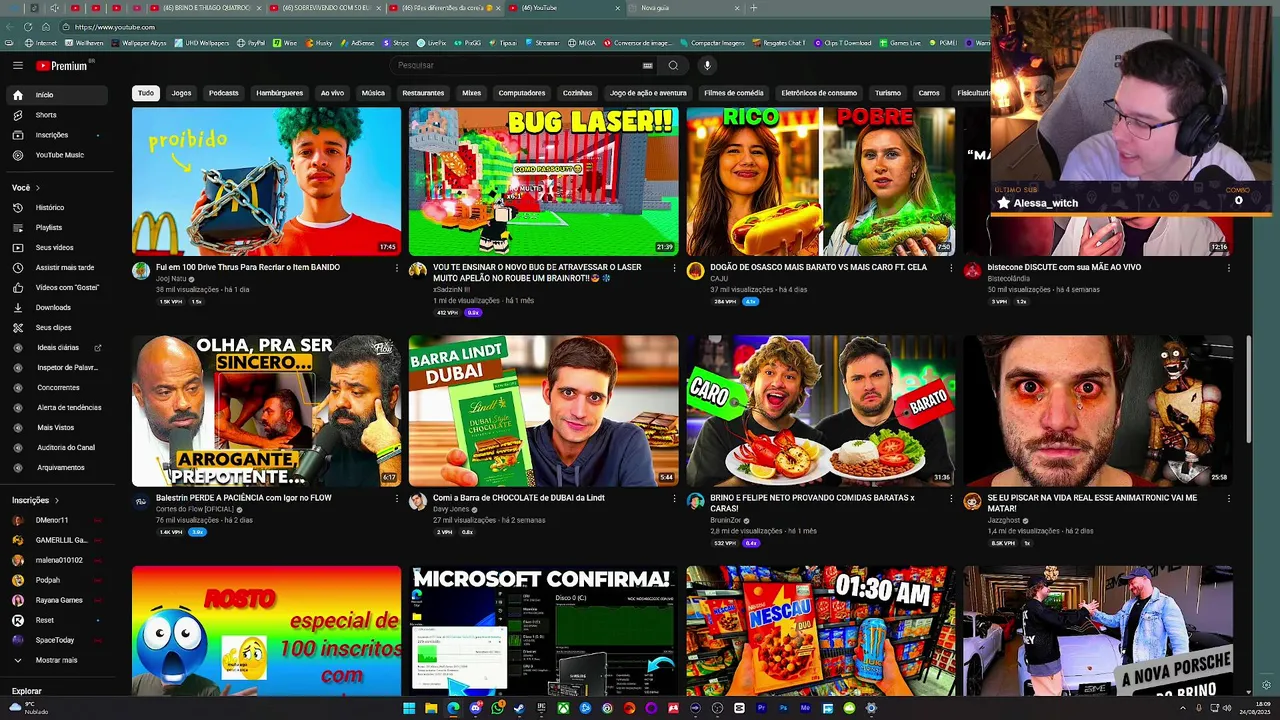Click the browser address bar URL
1280x720 pixels.
coord(115,27)
